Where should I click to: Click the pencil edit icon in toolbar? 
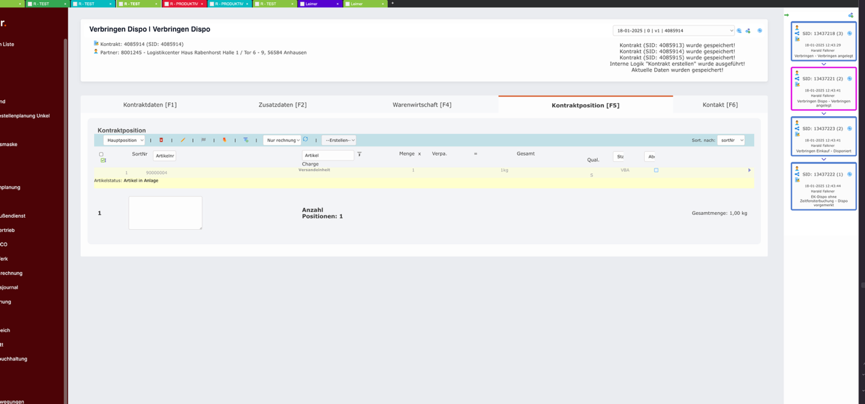pos(183,140)
